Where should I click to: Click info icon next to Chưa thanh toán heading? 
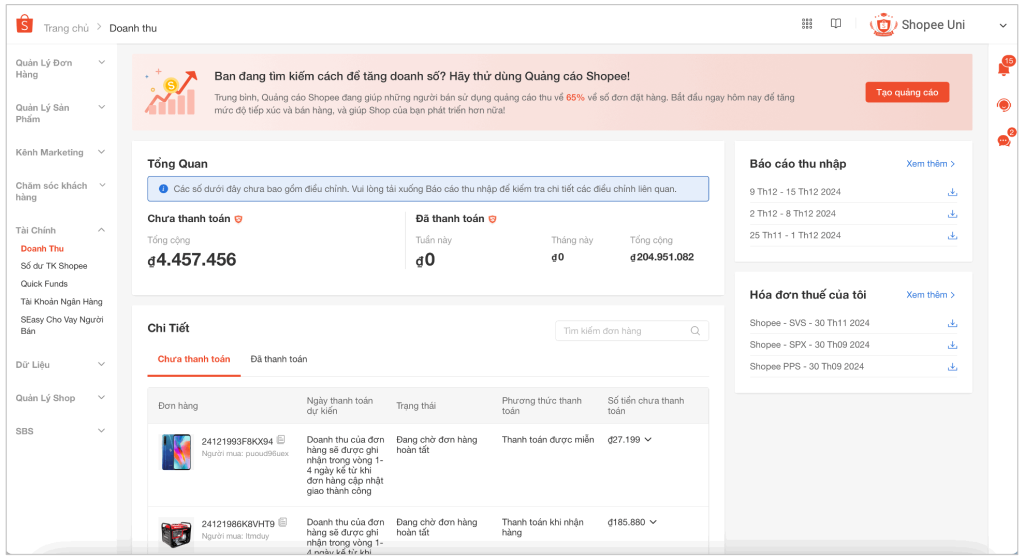pyautogui.click(x=238, y=219)
